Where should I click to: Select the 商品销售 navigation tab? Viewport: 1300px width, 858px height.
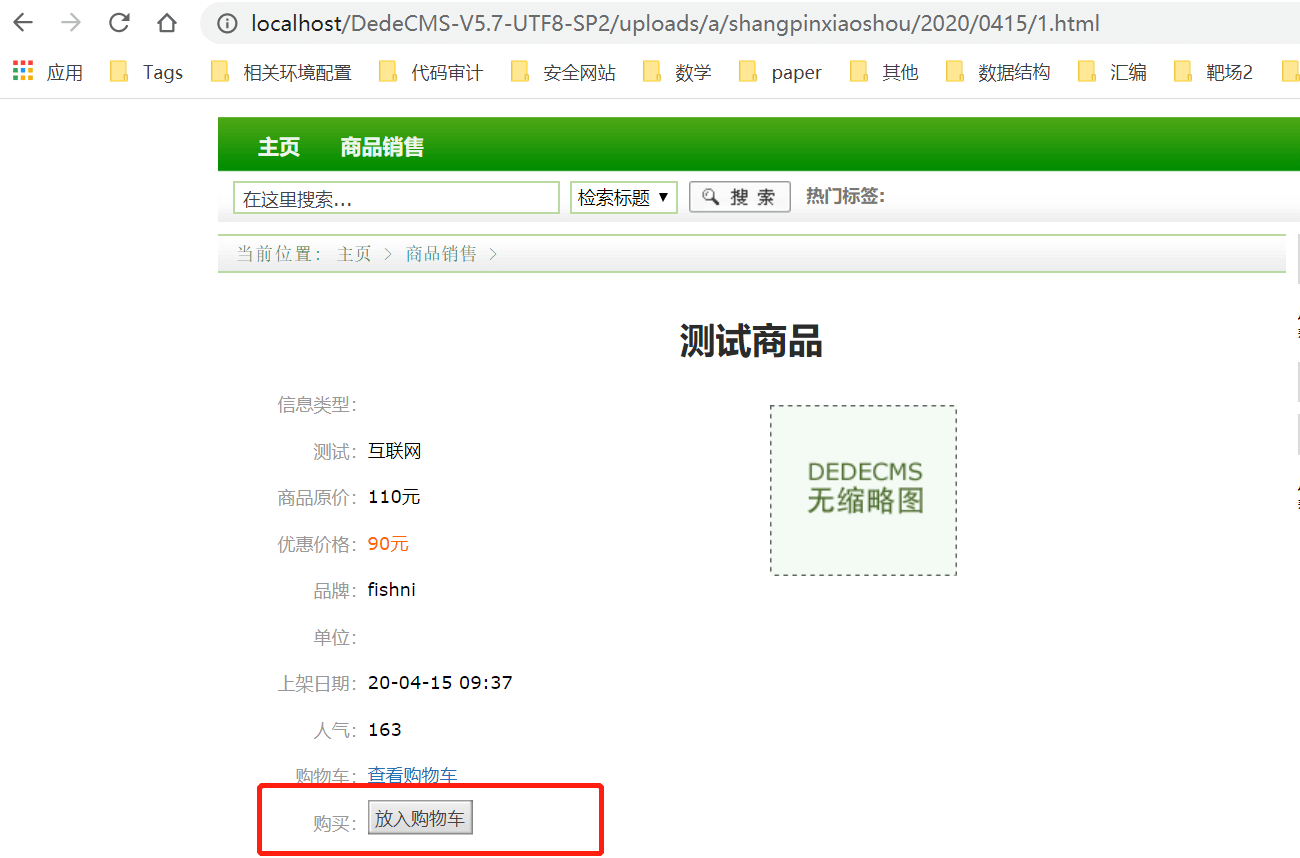(382, 147)
